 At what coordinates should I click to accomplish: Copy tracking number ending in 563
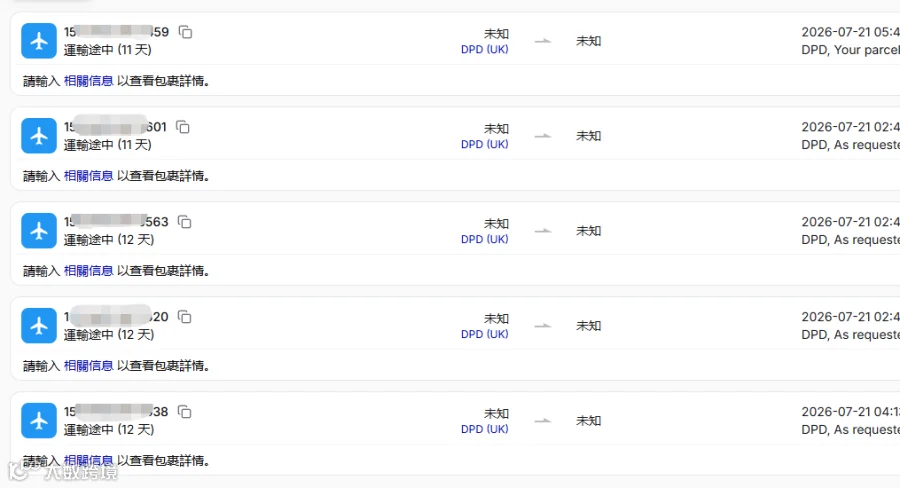[185, 222]
